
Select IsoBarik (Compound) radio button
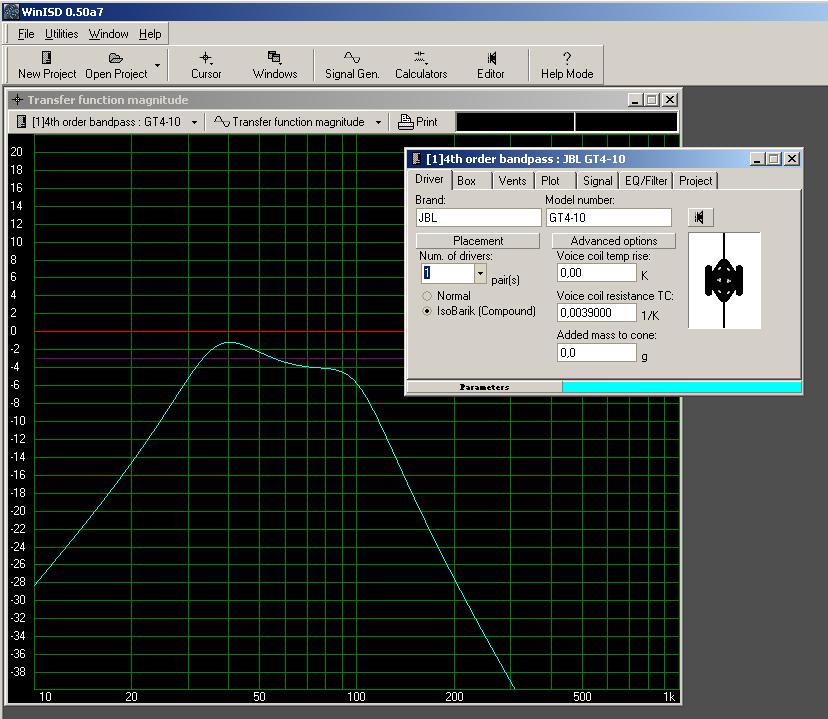[428, 311]
